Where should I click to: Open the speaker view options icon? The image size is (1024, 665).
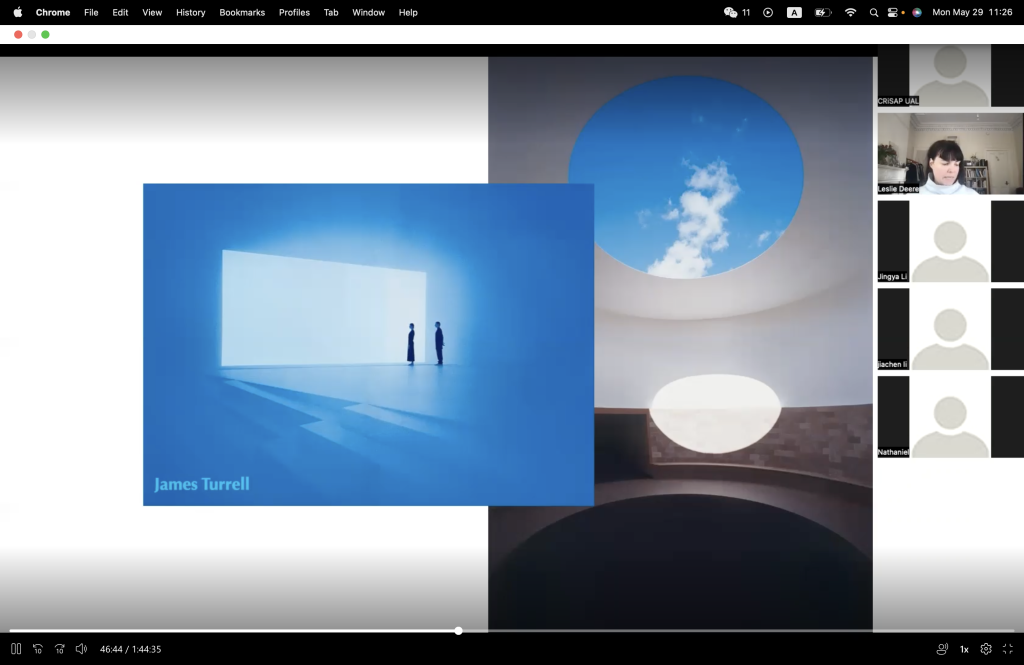point(942,649)
